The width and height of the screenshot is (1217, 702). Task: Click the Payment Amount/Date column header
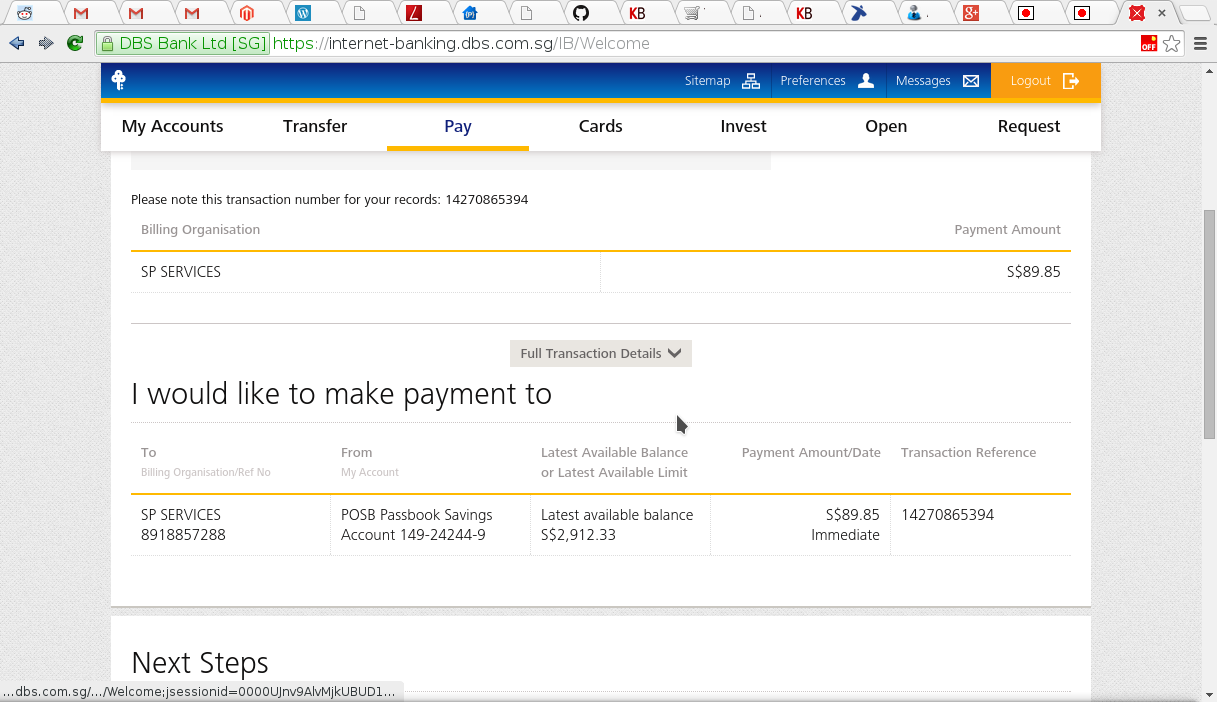[811, 453]
